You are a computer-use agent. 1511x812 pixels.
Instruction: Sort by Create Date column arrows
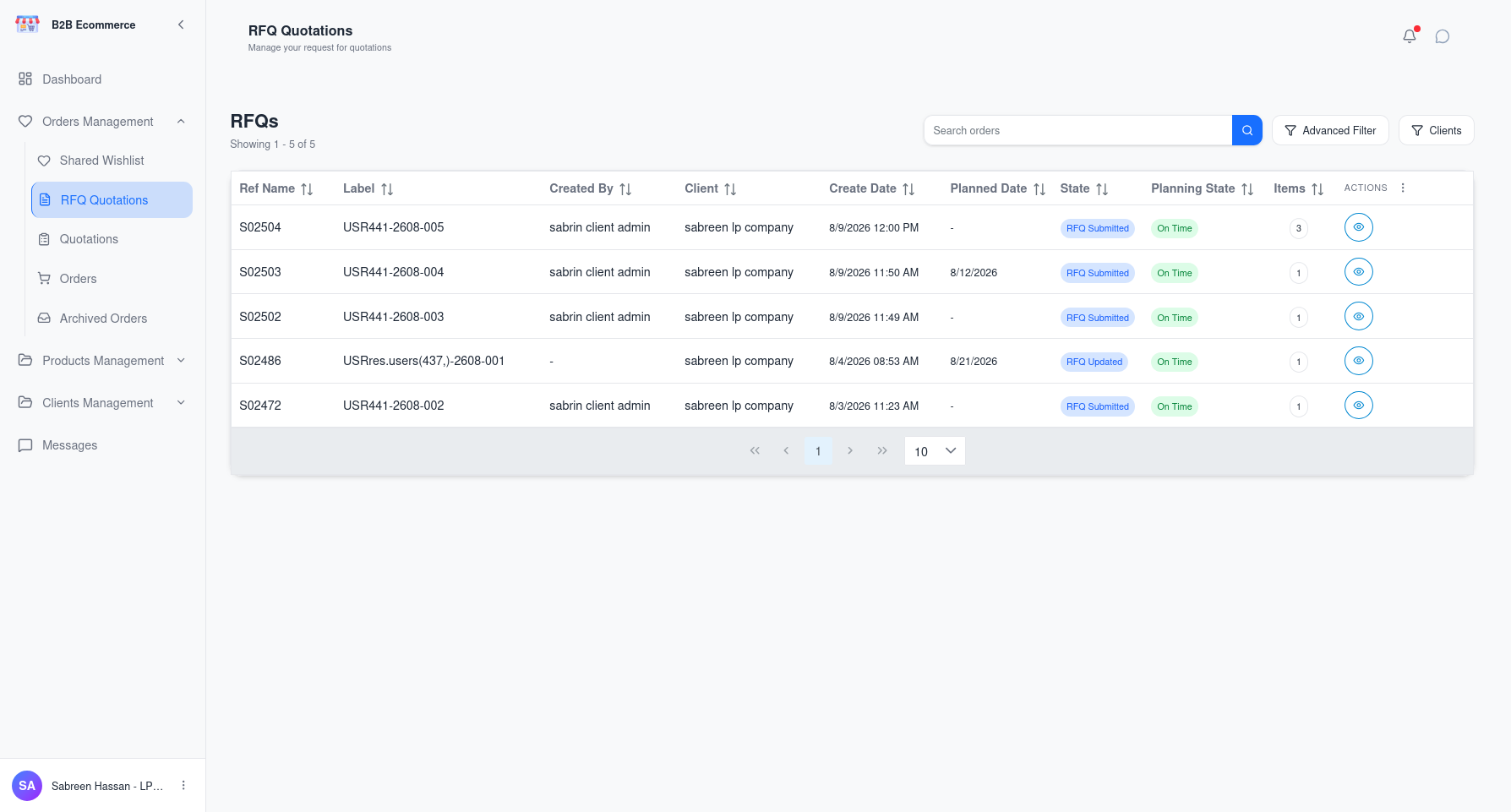coord(908,189)
